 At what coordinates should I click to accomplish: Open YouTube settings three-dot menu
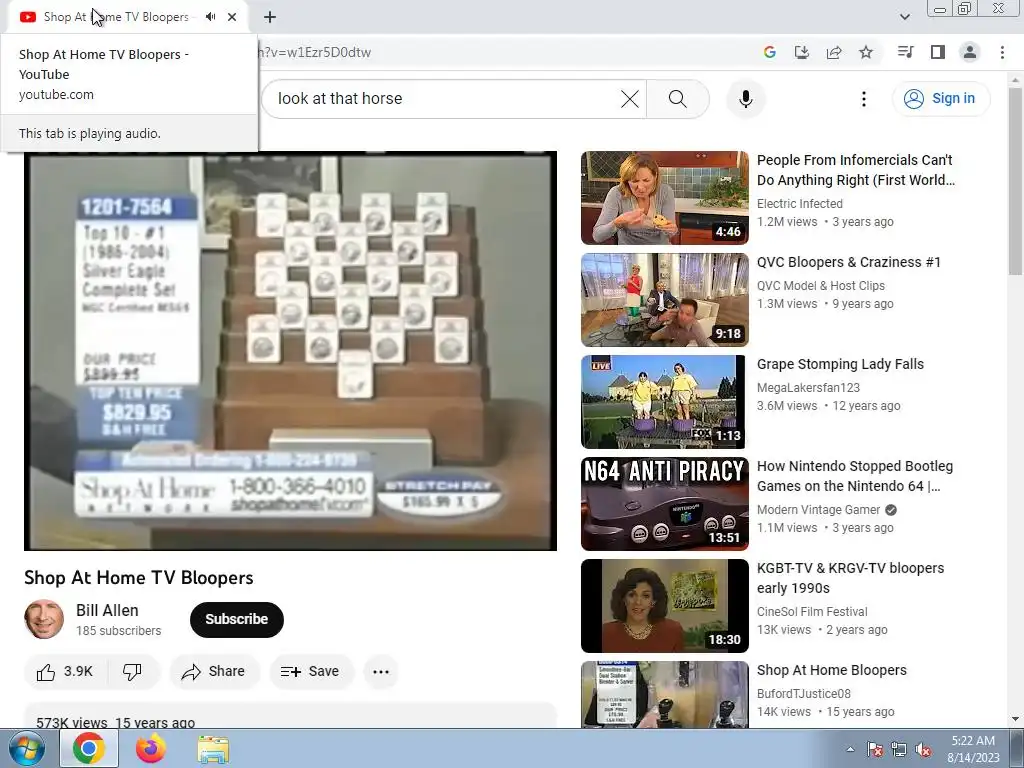863,99
